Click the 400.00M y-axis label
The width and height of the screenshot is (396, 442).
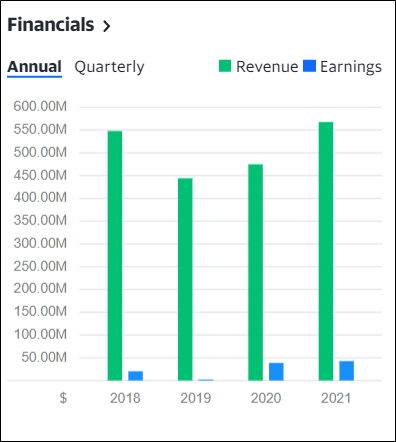click(40, 198)
